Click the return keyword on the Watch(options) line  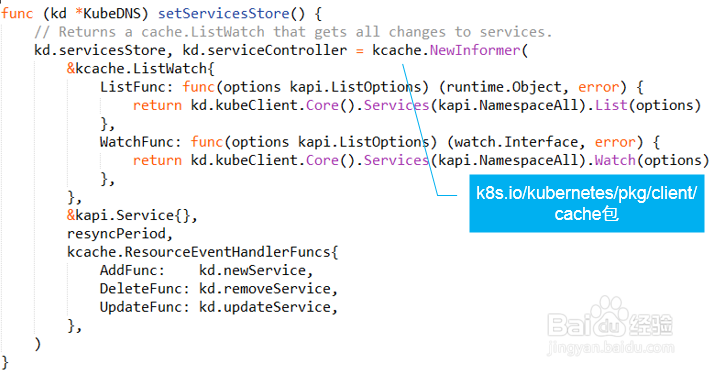point(157,160)
